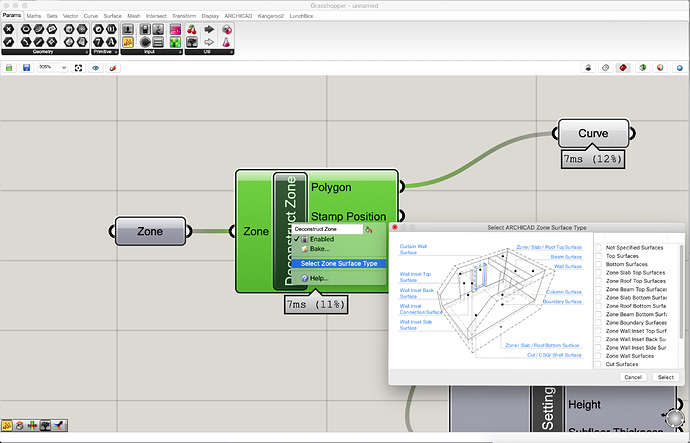The image size is (690, 443).
Task: Click the pink flask icon in Util panel
Action: [x=226, y=42]
